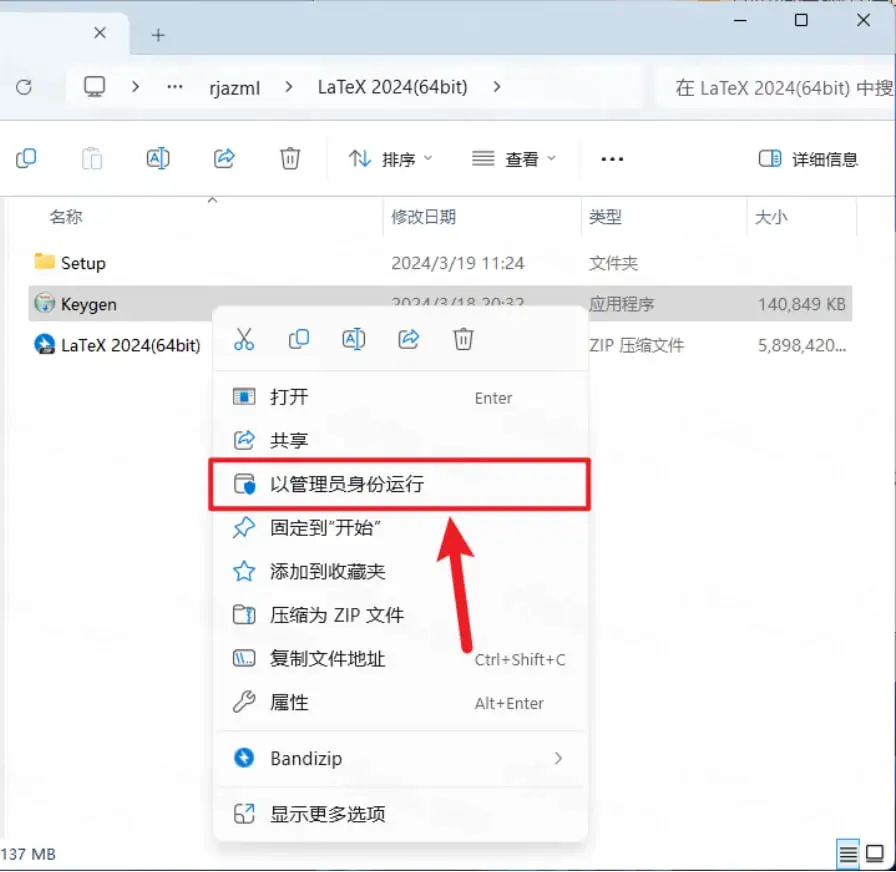Click the ellipsis in the breadcrumb path
Screen dimensions: 896x872
[175, 87]
